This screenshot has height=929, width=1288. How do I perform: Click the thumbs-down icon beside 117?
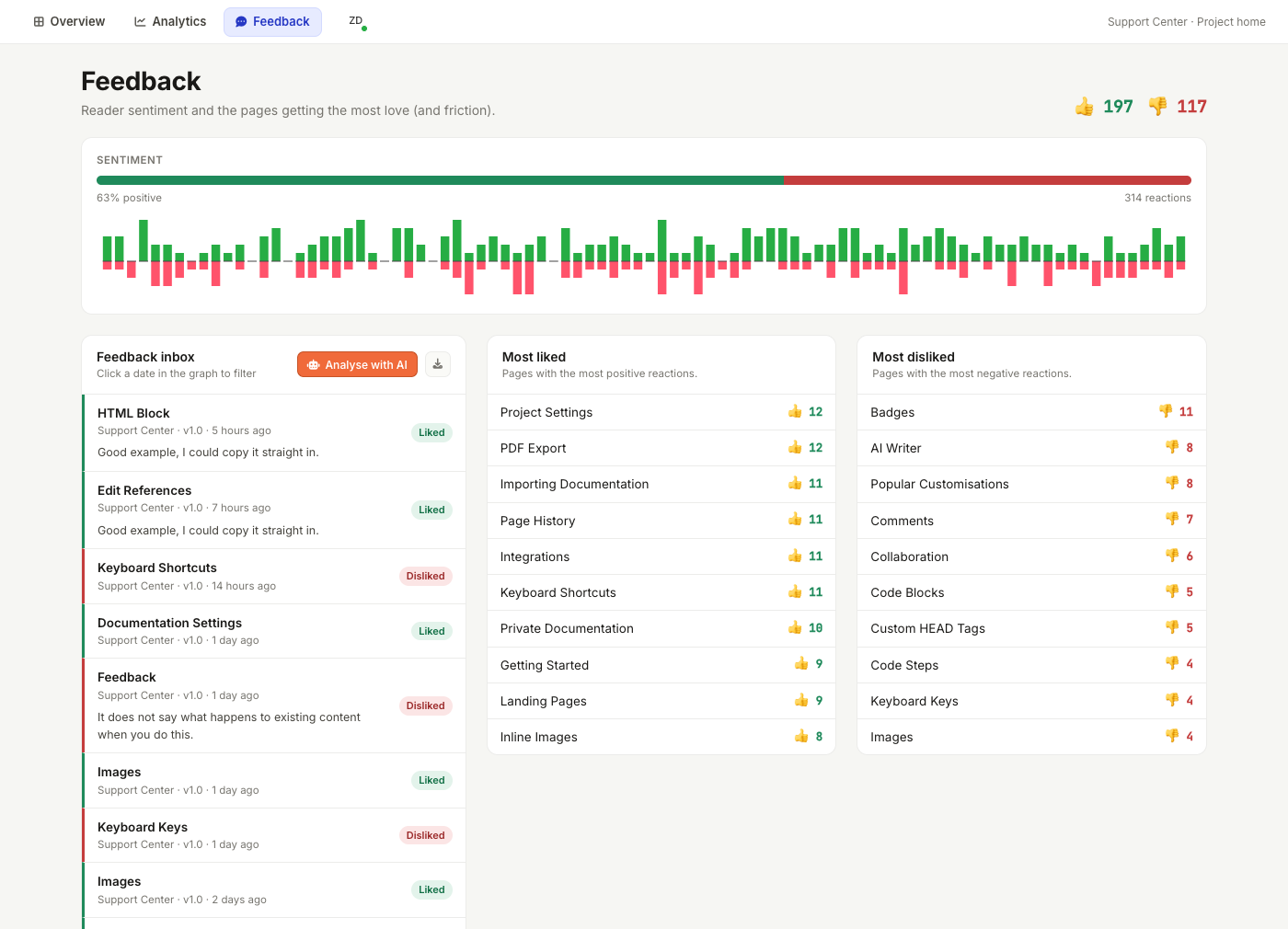[x=1157, y=107]
